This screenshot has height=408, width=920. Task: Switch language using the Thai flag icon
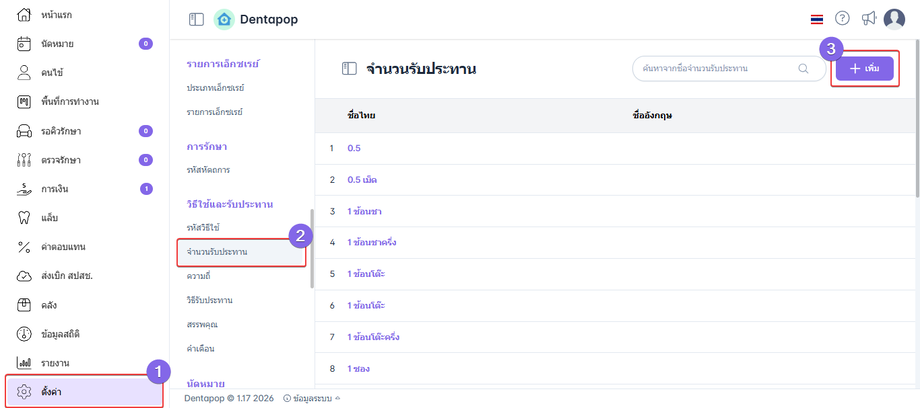817,19
